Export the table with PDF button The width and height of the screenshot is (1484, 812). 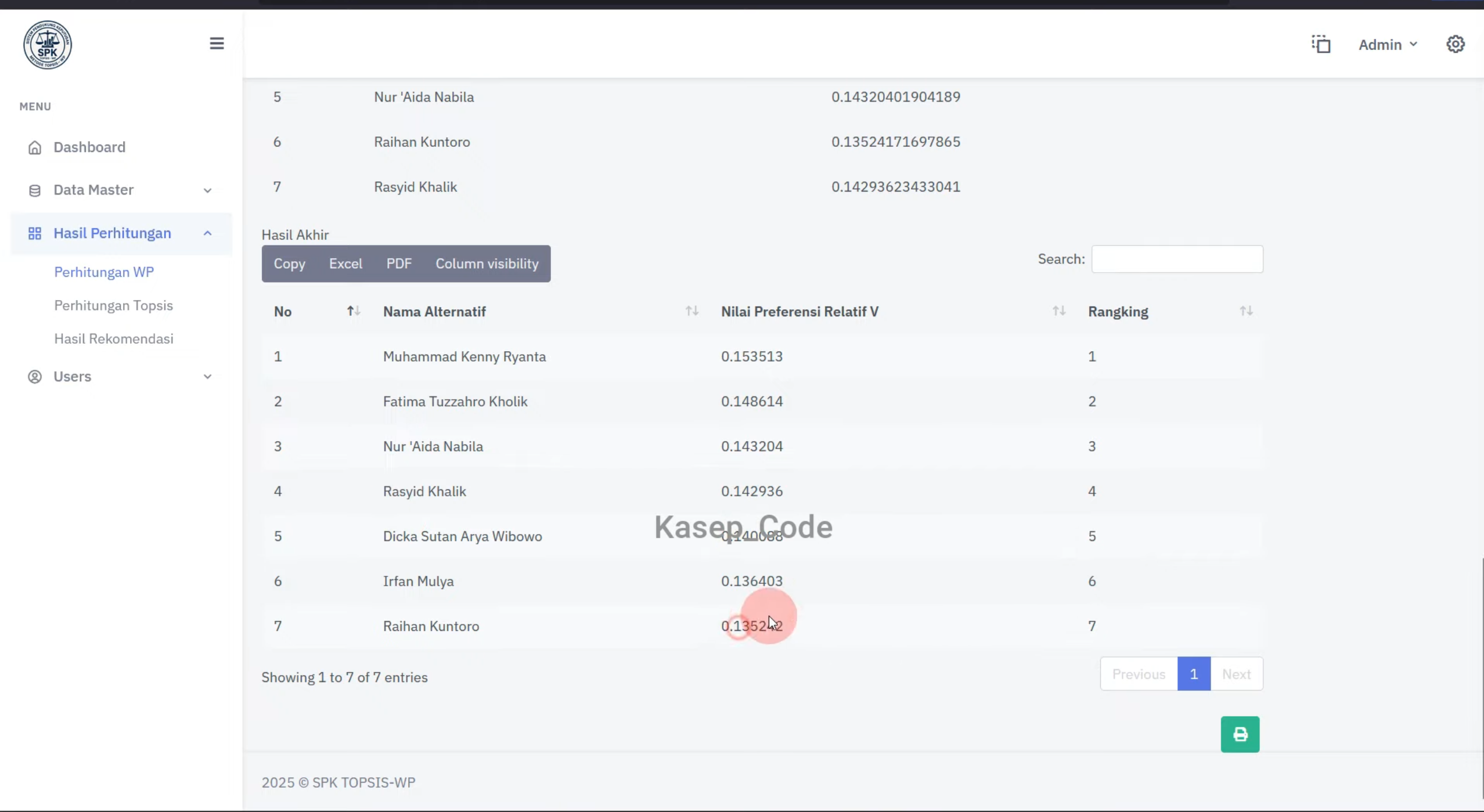[x=399, y=264]
